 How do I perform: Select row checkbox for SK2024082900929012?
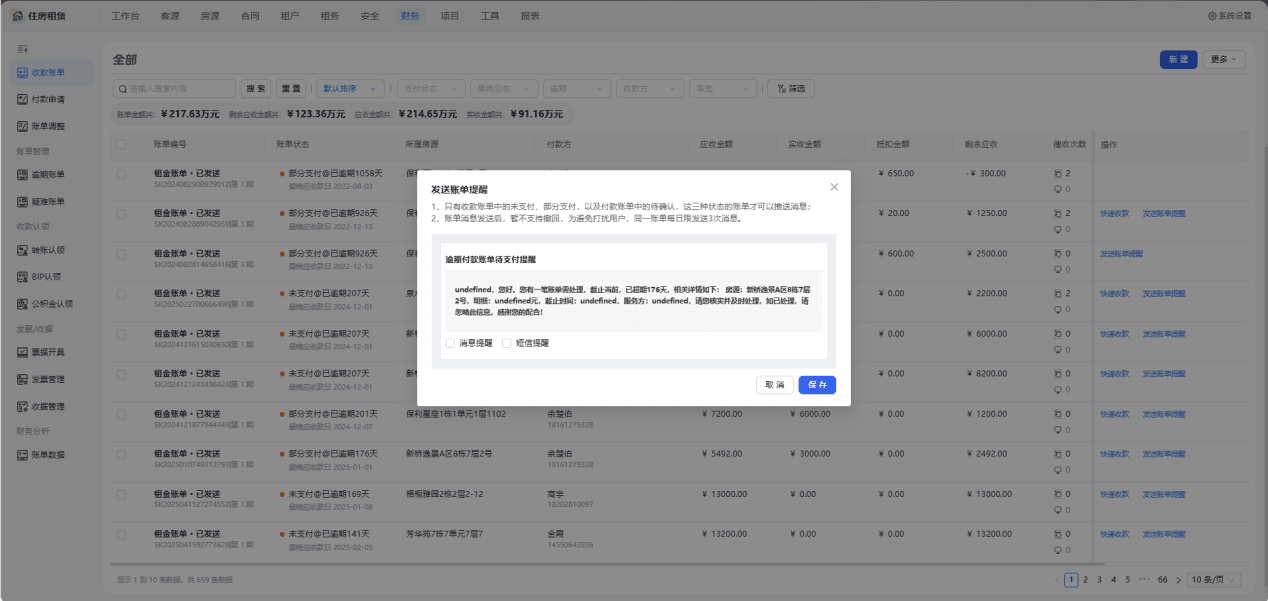click(x=121, y=174)
